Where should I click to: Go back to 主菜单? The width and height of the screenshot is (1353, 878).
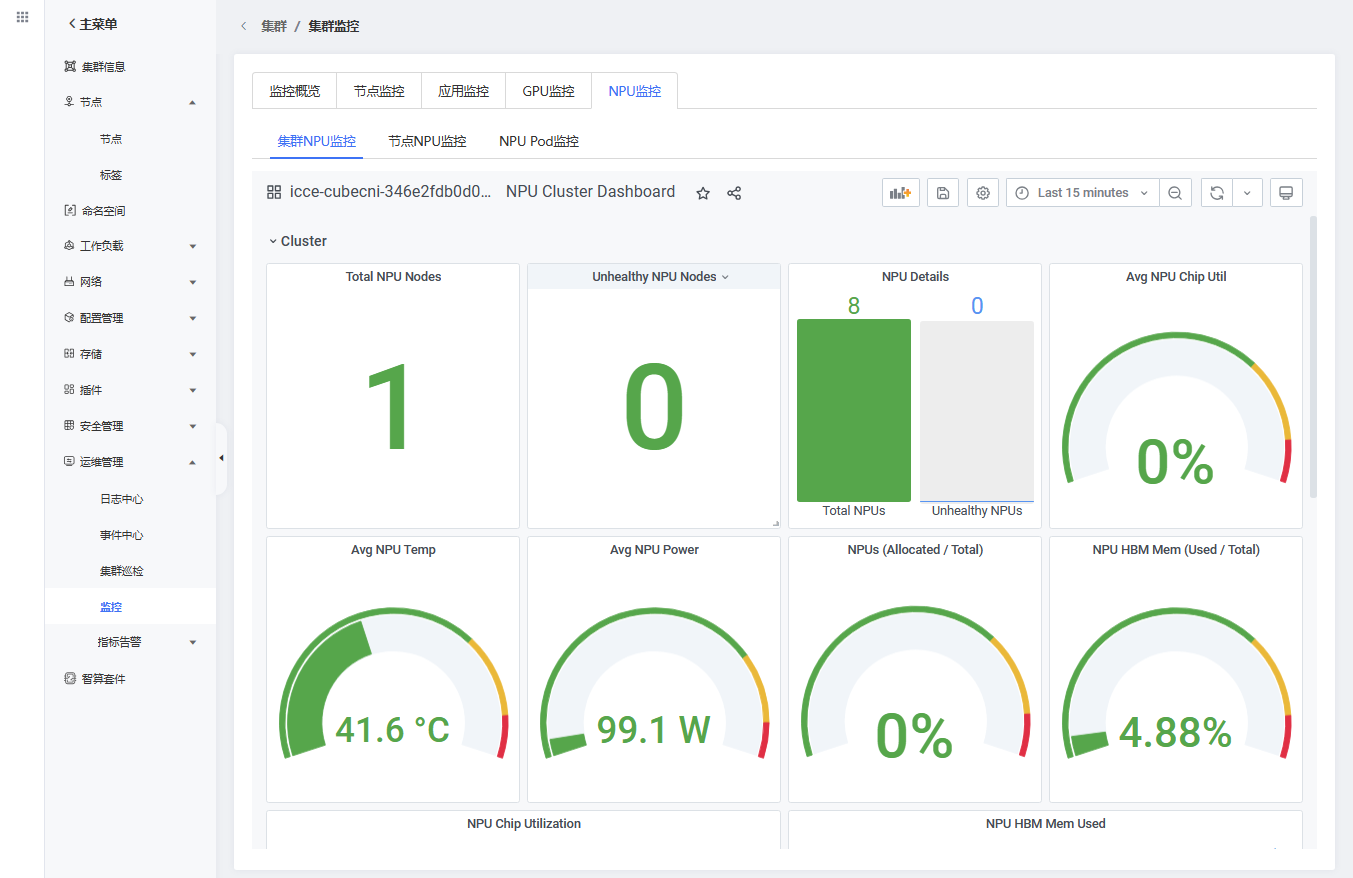tap(92, 24)
